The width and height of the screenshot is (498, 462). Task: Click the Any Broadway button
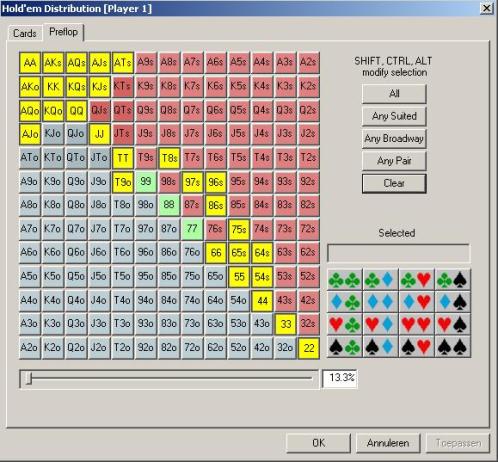point(394,138)
